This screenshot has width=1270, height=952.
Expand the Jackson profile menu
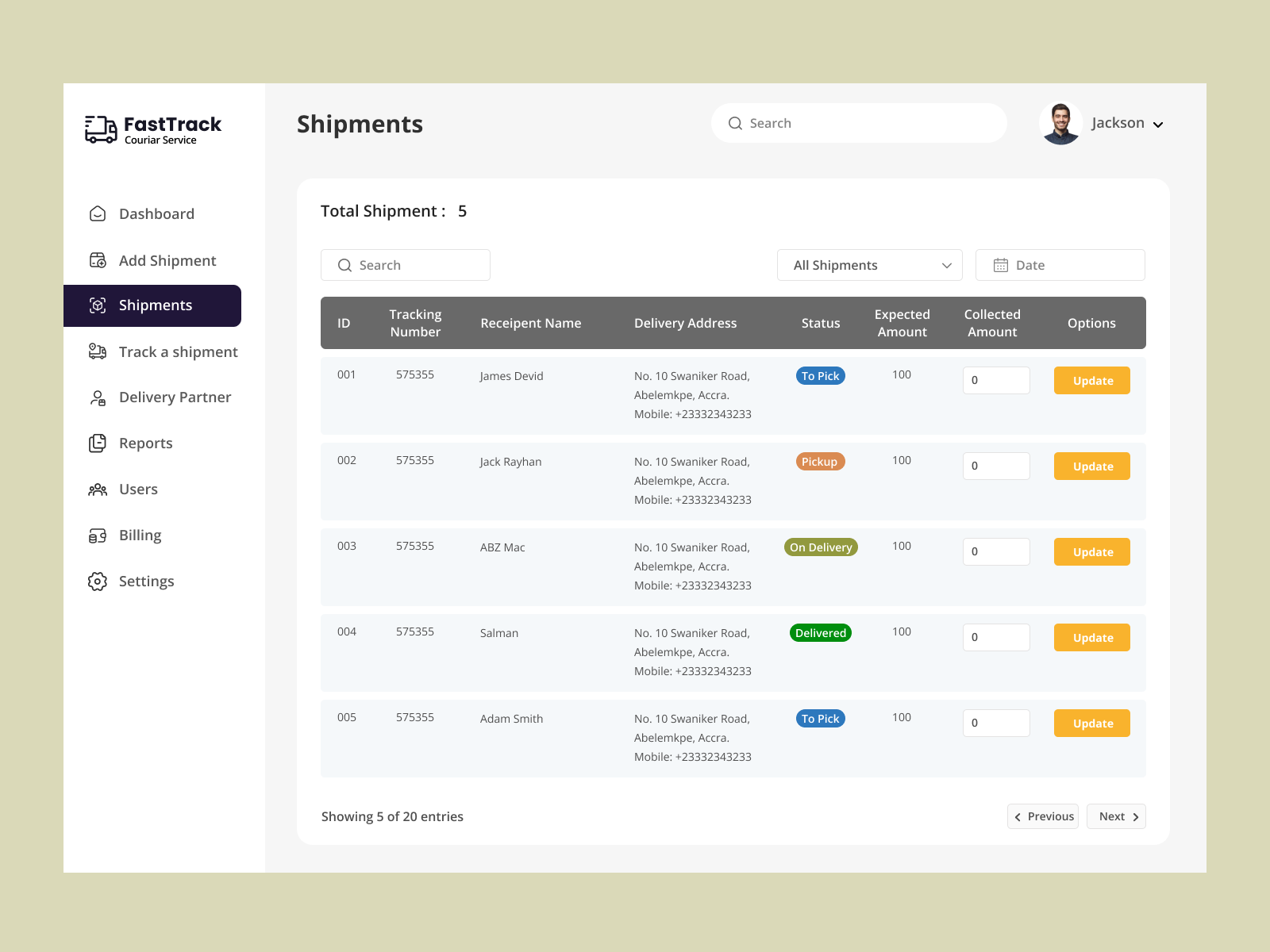[1127, 123]
